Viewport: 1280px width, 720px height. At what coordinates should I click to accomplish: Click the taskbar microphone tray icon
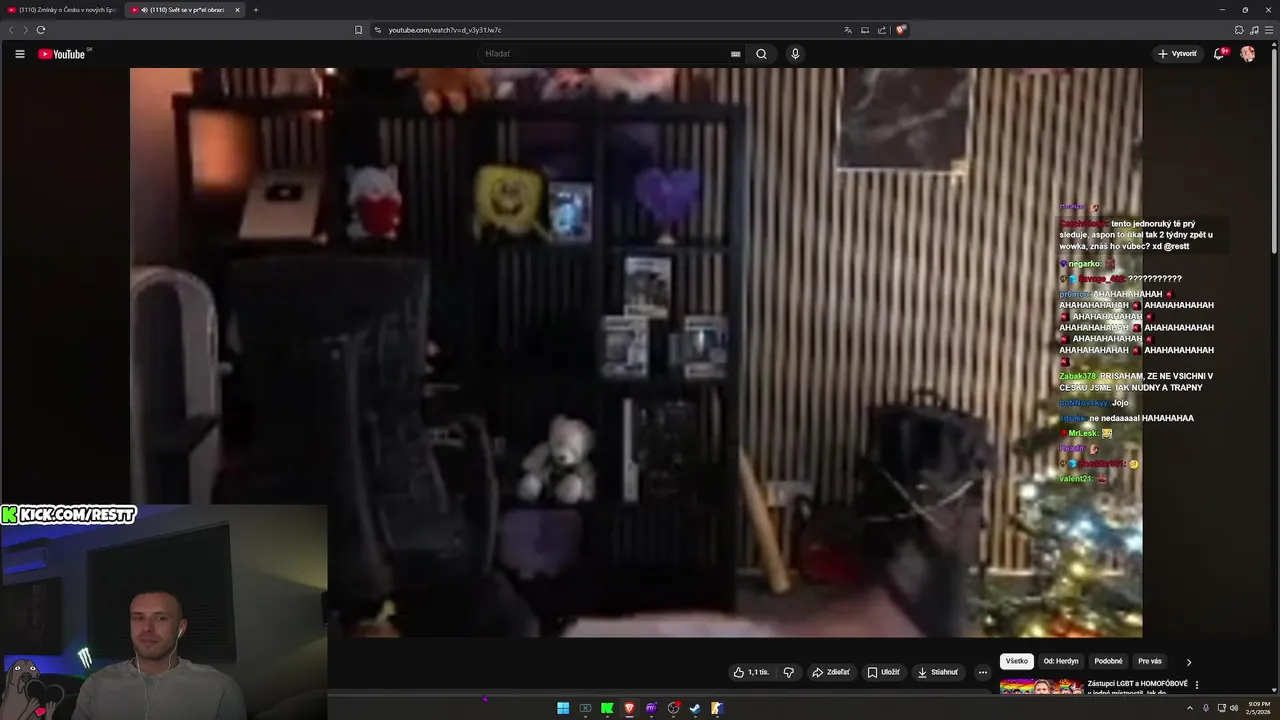[x=1205, y=708]
